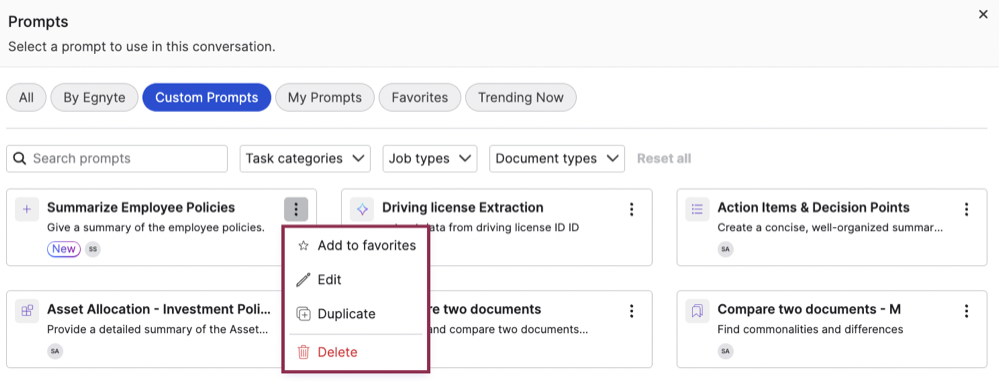
Task: Open the Summarize Employee Policies prompt title
Action: (x=141, y=208)
